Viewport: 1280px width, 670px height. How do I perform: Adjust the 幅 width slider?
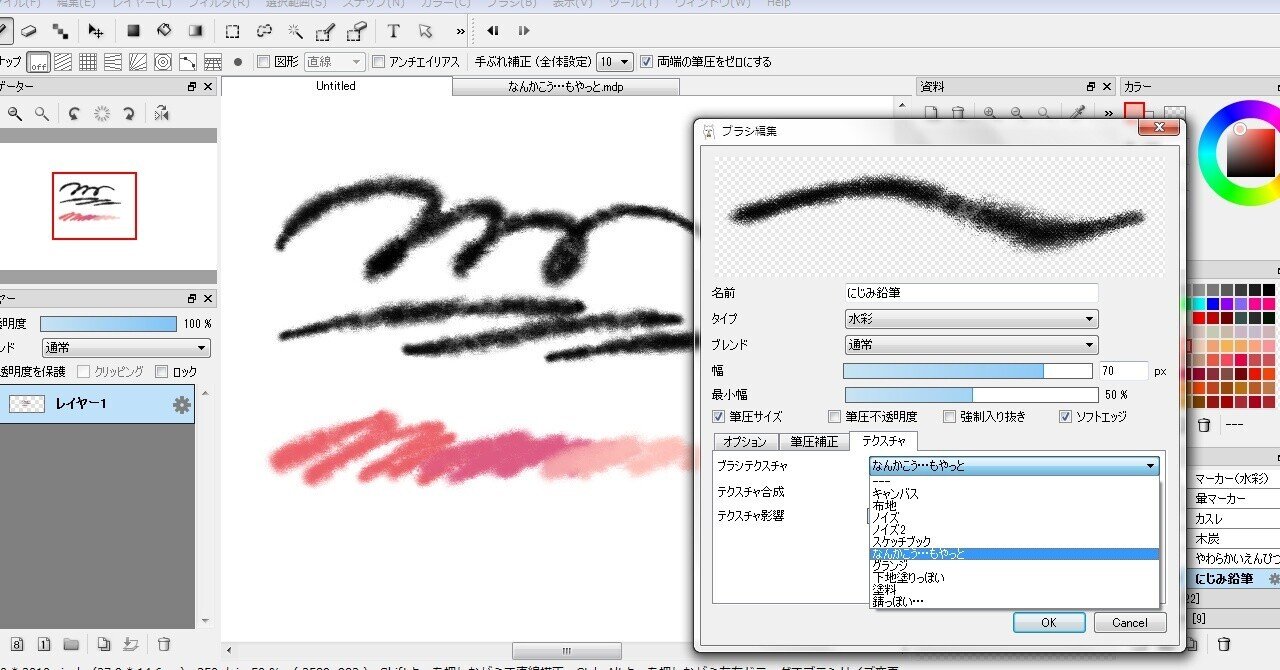coord(968,371)
